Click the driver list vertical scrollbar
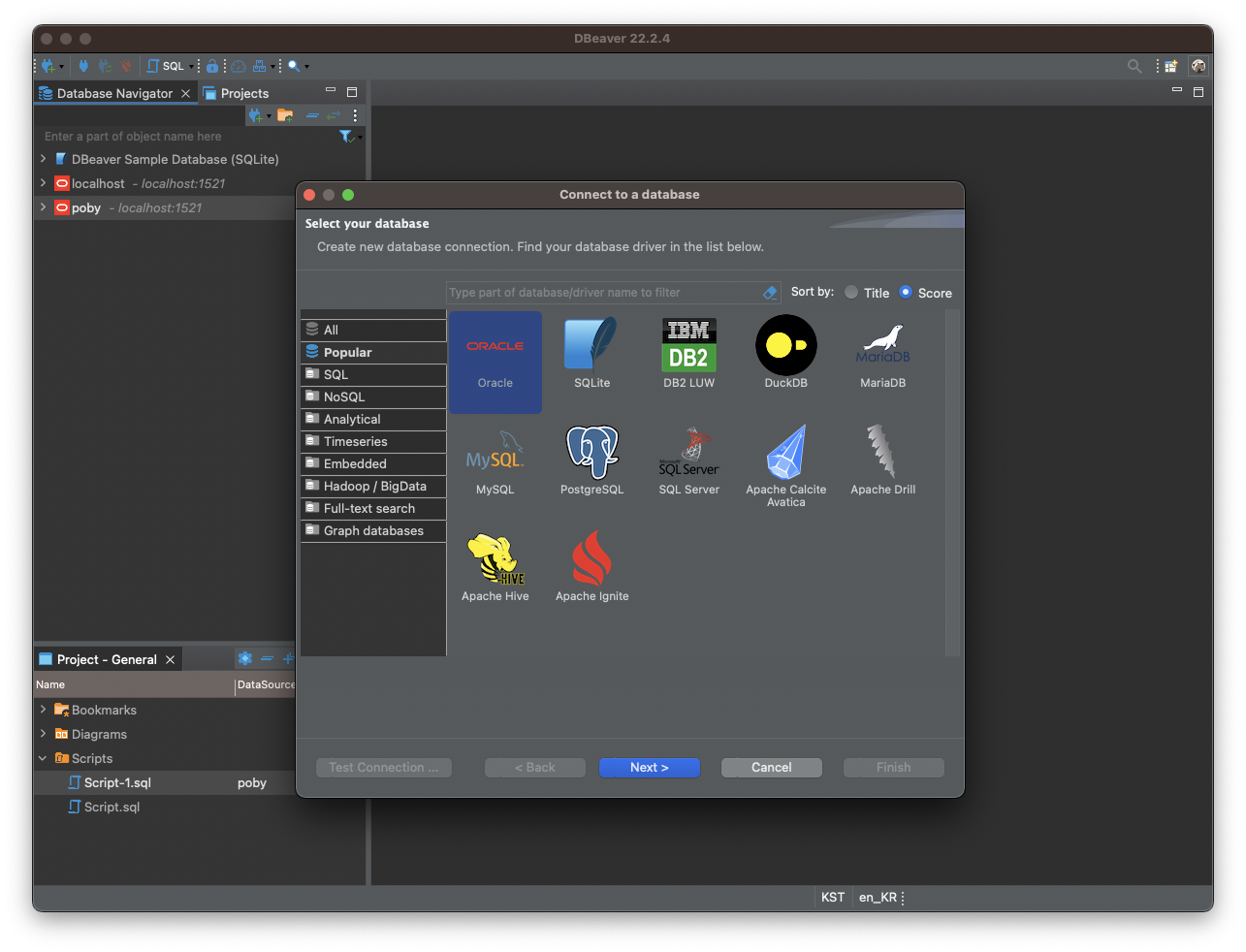Screen dimensions: 1246x952 coord(952,483)
